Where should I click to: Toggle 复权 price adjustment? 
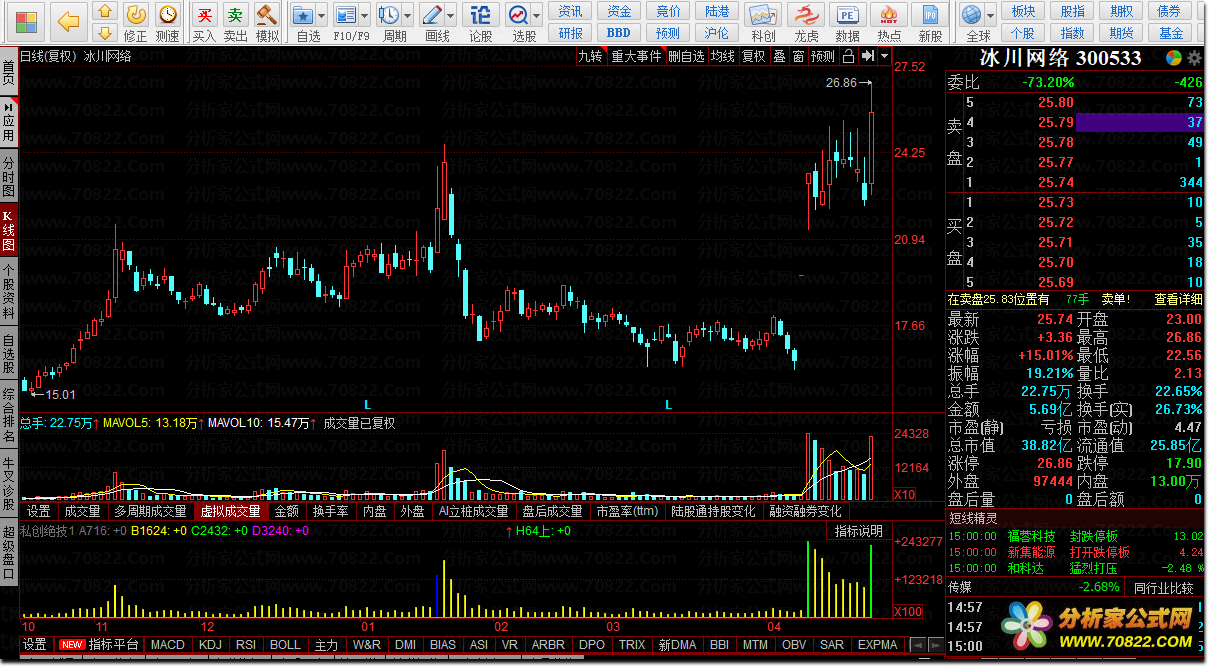tap(753, 56)
